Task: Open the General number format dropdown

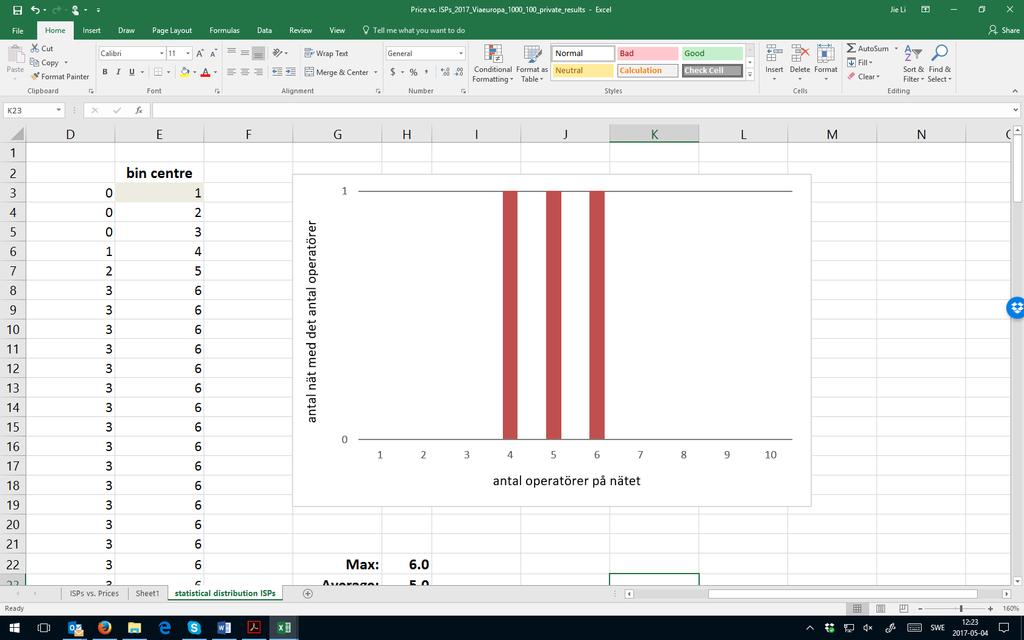Action: 460,53
